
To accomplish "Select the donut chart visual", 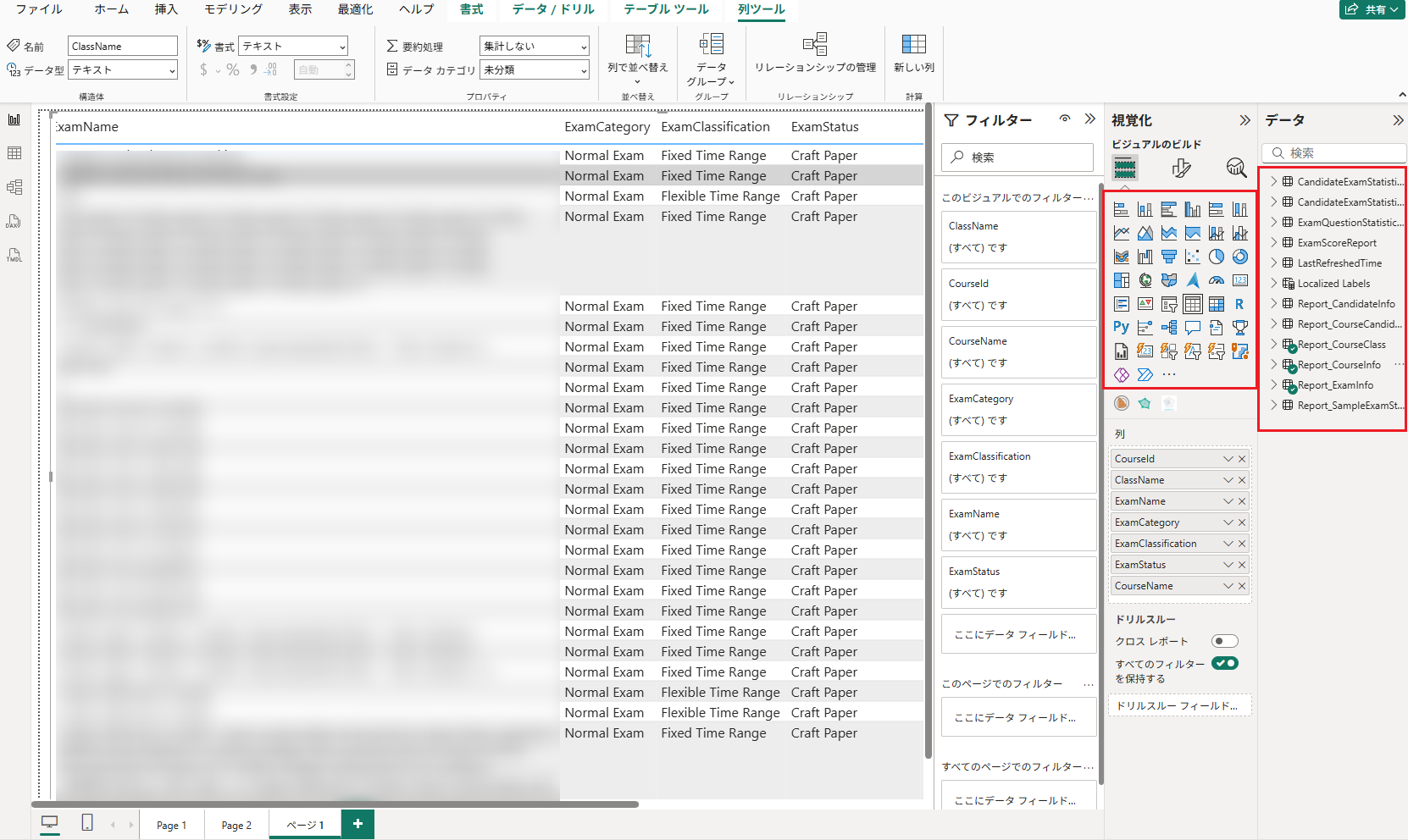I will (x=1239, y=256).
